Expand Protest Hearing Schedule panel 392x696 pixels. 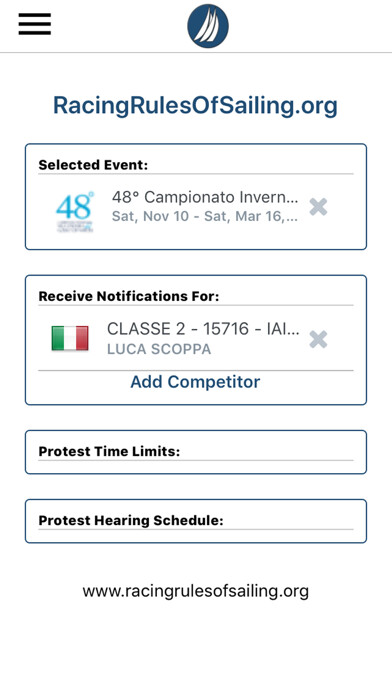[196, 521]
